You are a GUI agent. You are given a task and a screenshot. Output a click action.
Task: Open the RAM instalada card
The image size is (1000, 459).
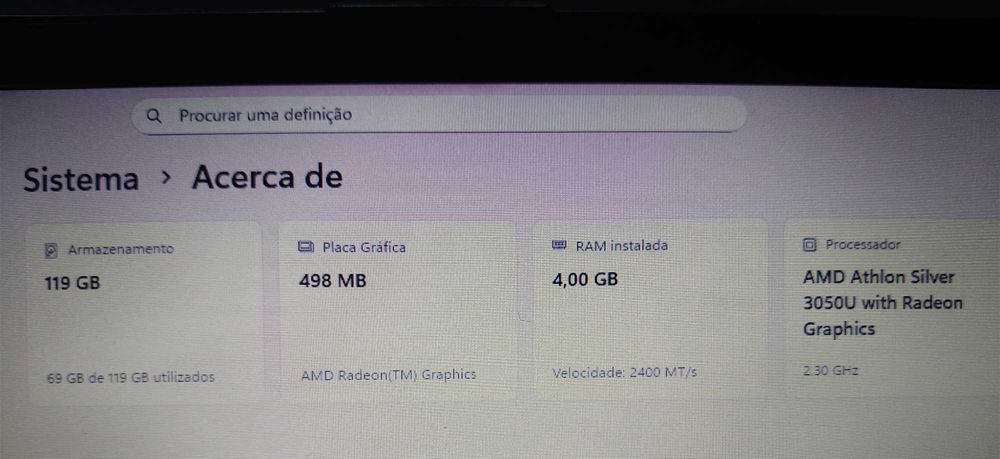click(x=651, y=309)
